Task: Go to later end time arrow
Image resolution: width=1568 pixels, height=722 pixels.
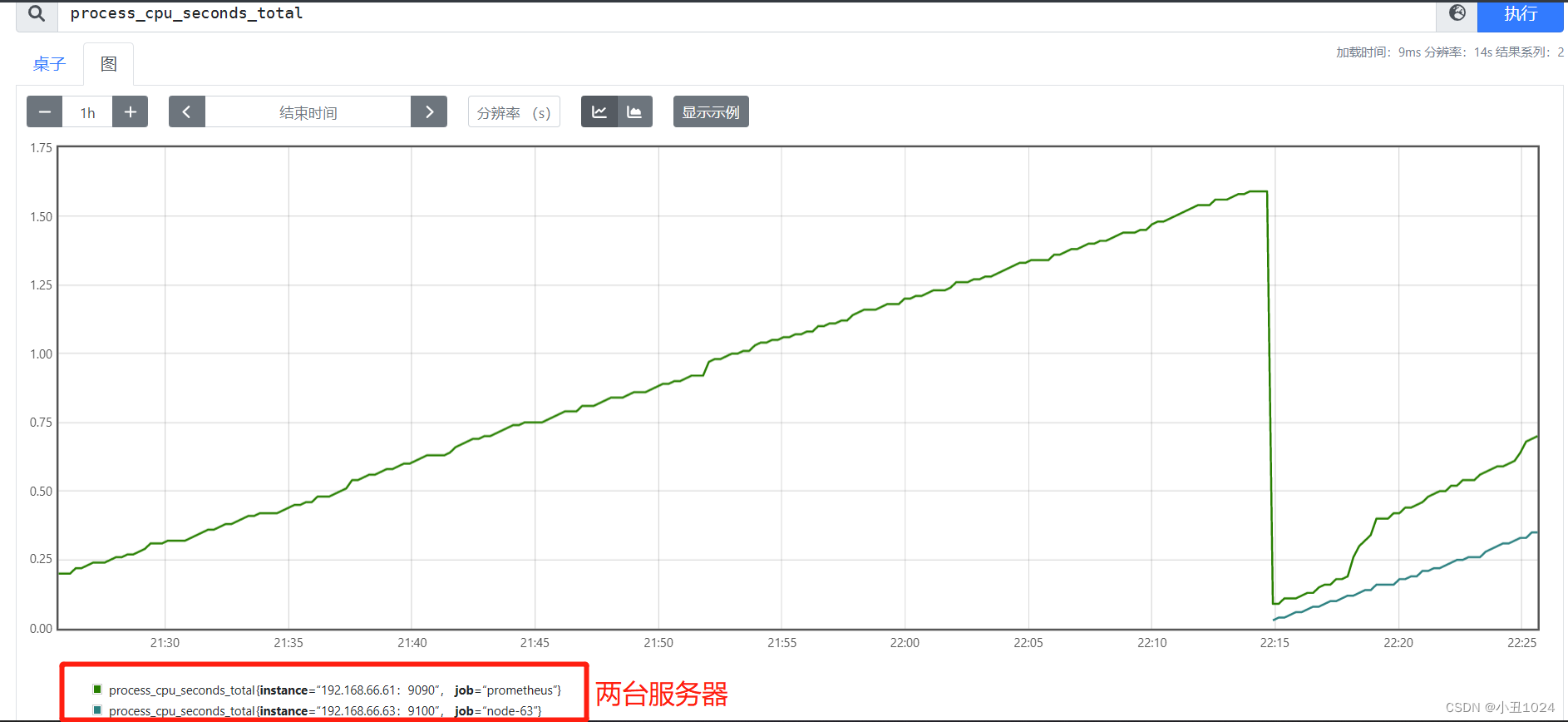Action: coord(429,111)
